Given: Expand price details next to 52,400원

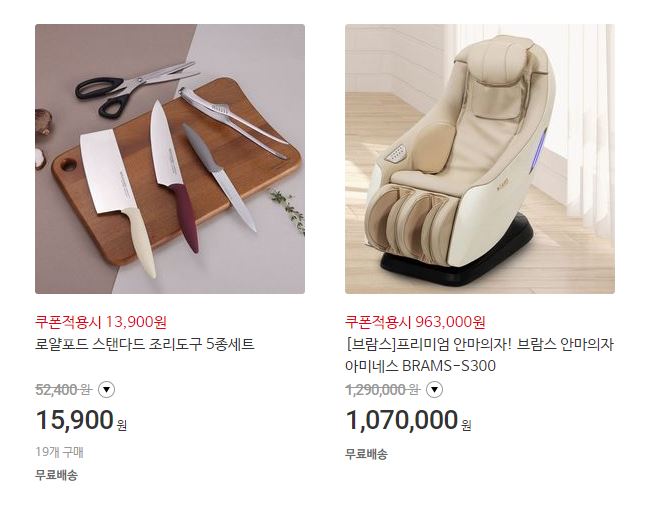Looking at the screenshot, I should [x=106, y=390].
